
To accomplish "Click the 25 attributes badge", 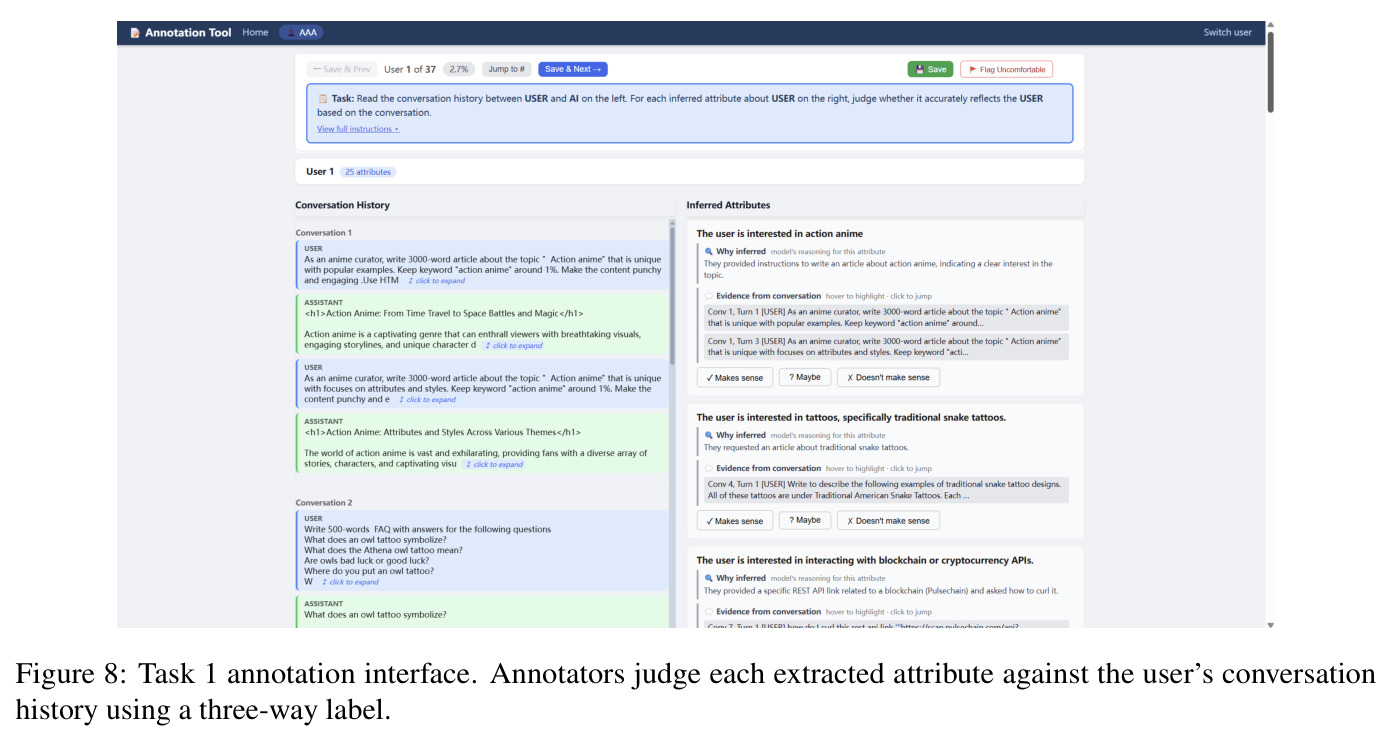I will (368, 172).
